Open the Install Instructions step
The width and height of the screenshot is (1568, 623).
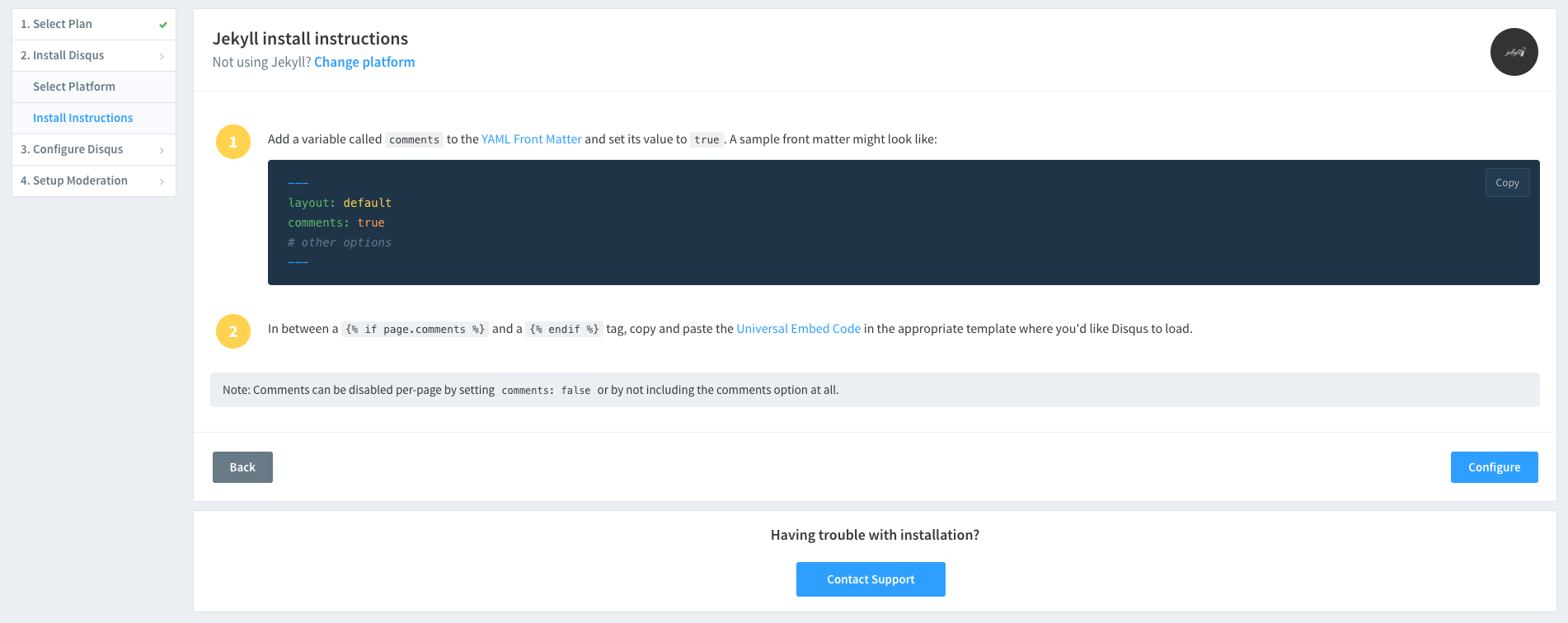pyautogui.click(x=82, y=118)
